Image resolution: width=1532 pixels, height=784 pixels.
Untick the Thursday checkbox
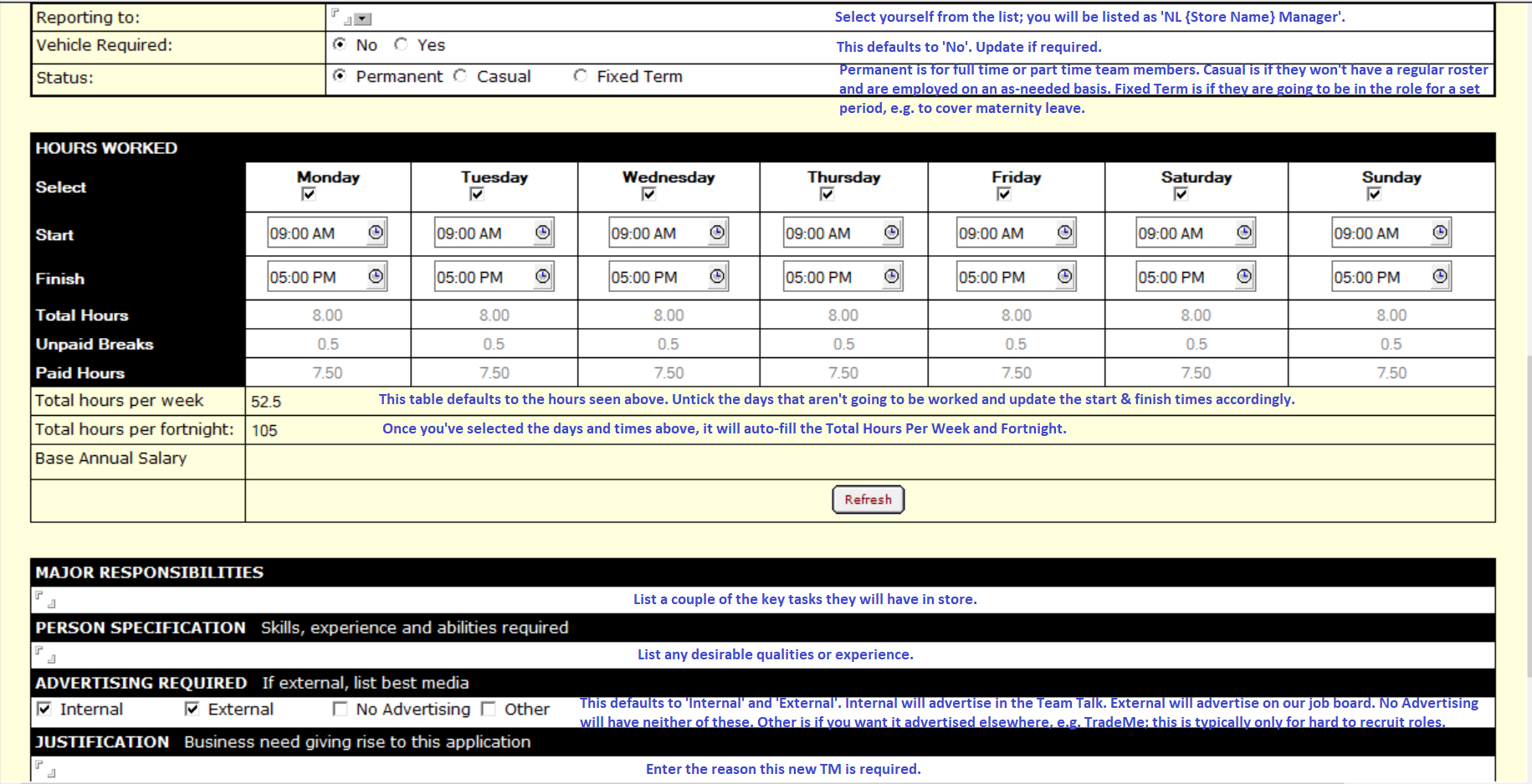coord(827,194)
